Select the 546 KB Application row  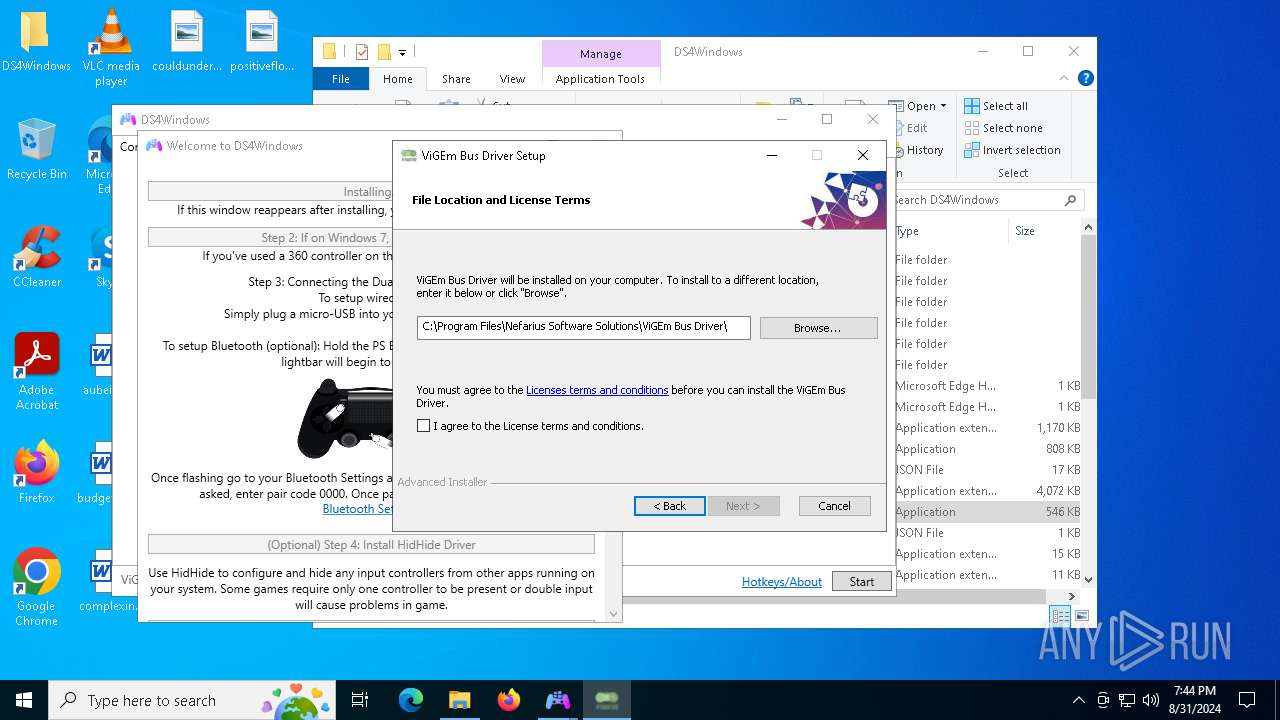pos(988,512)
